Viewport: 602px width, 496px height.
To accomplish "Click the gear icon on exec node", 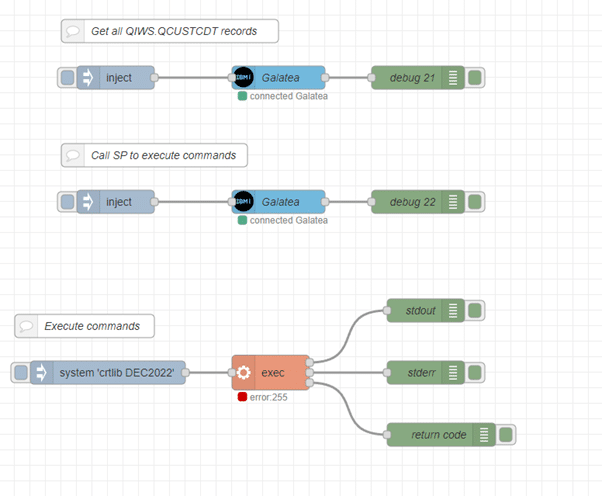I will click(243, 372).
